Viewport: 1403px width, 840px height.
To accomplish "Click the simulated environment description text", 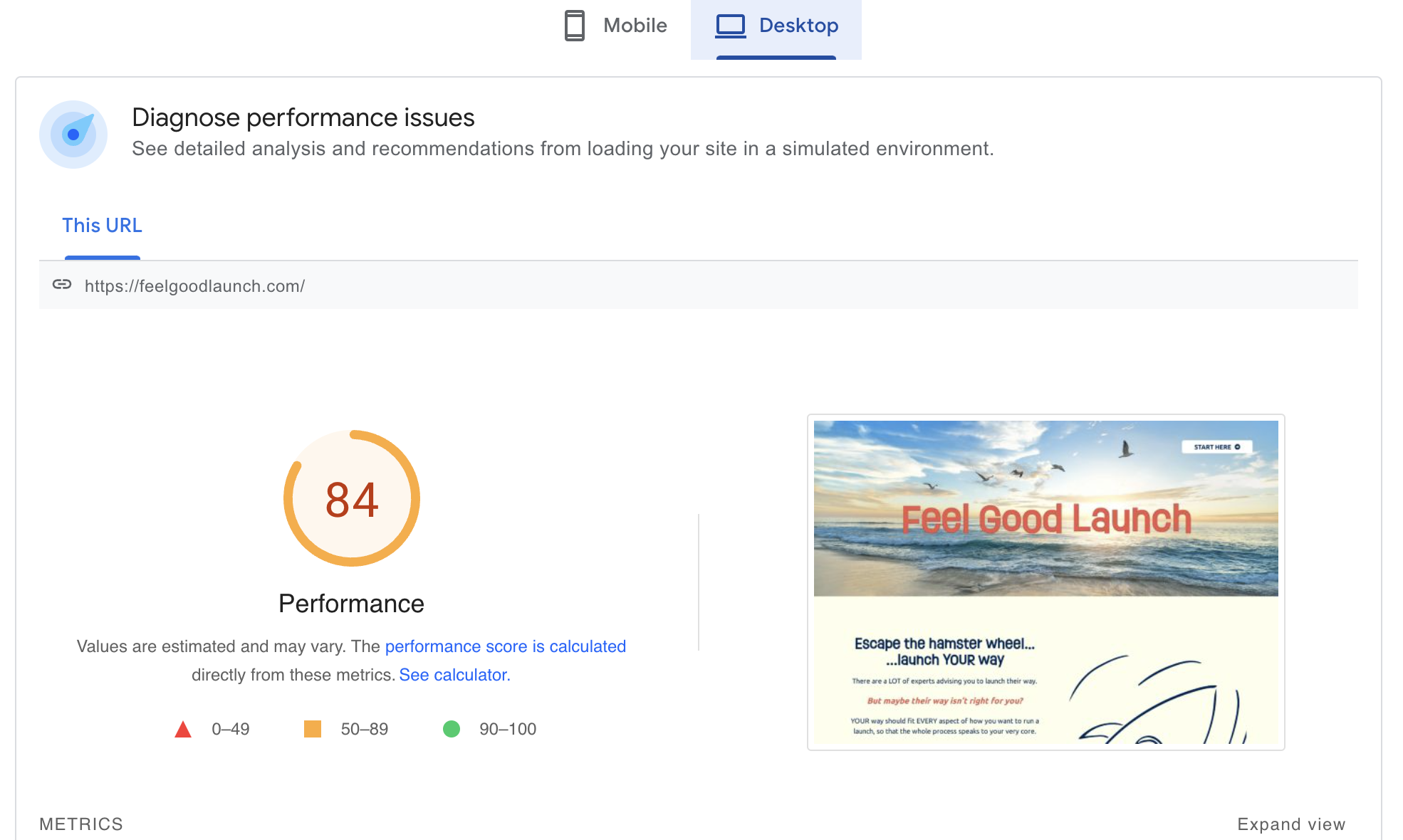I will point(563,149).
